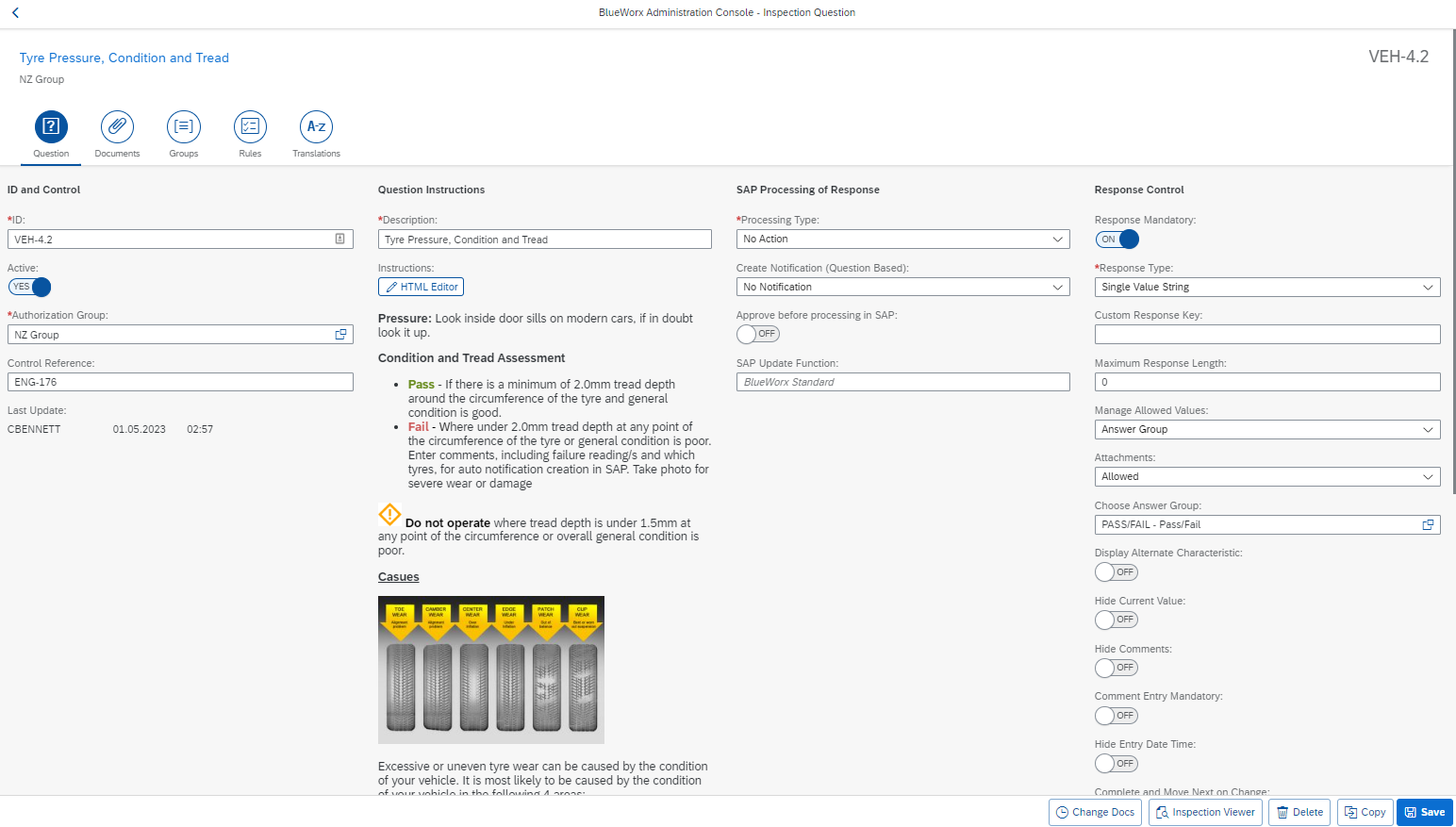
Task: Expand the Response Type dropdown
Action: pyautogui.click(x=1428, y=287)
